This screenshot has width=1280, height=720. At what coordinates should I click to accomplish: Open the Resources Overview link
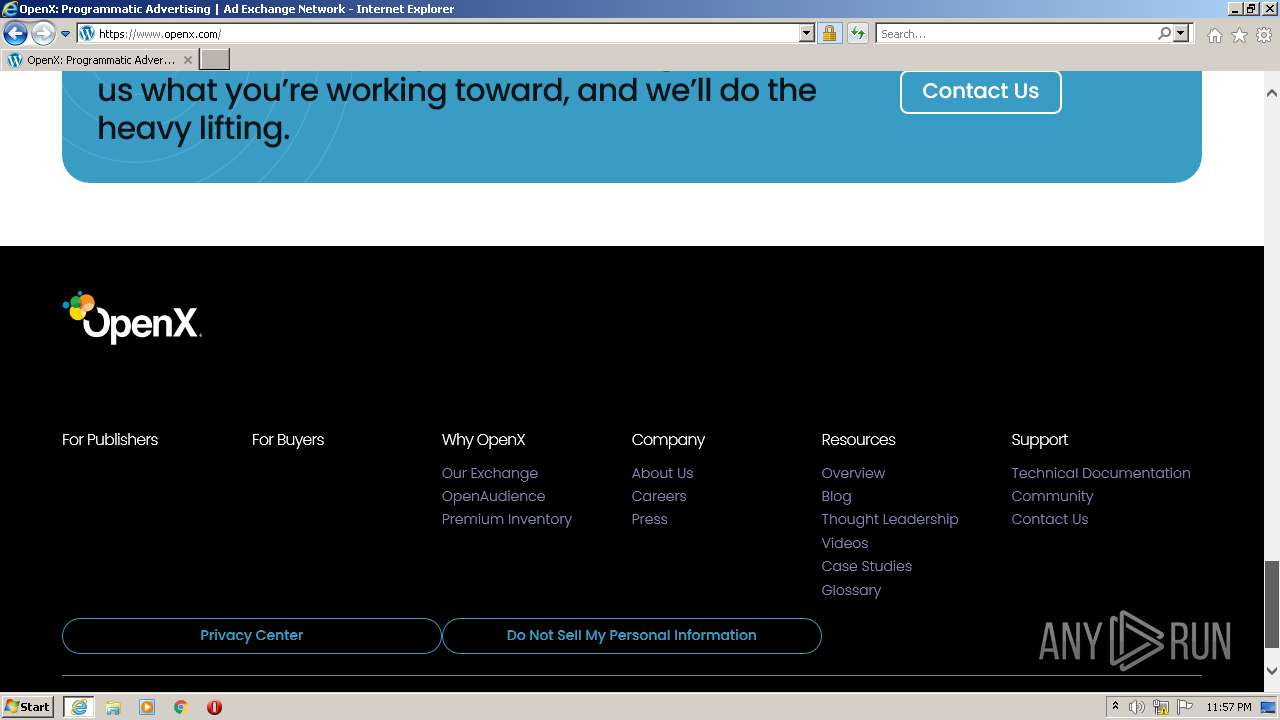853,473
